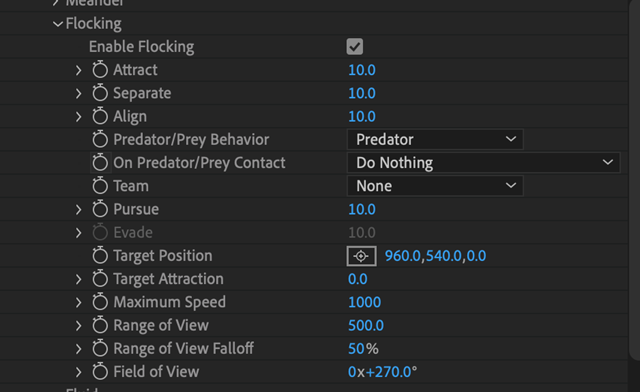Image resolution: width=640 pixels, height=392 pixels.
Task: Click the Field of View angle value
Action: (x=382, y=372)
